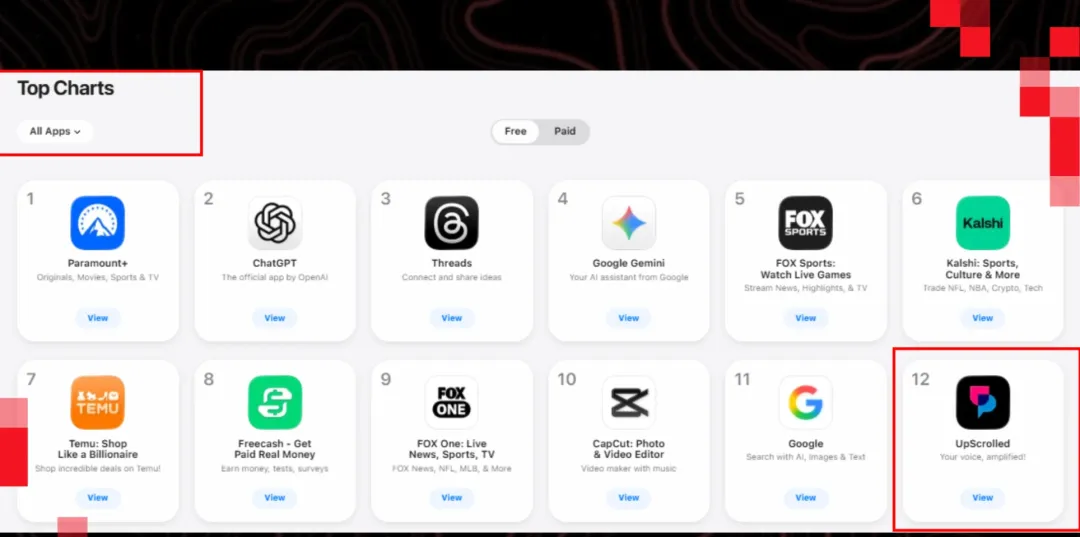Switch the chart toggle to Paid
The height and width of the screenshot is (537, 1080).
click(565, 131)
